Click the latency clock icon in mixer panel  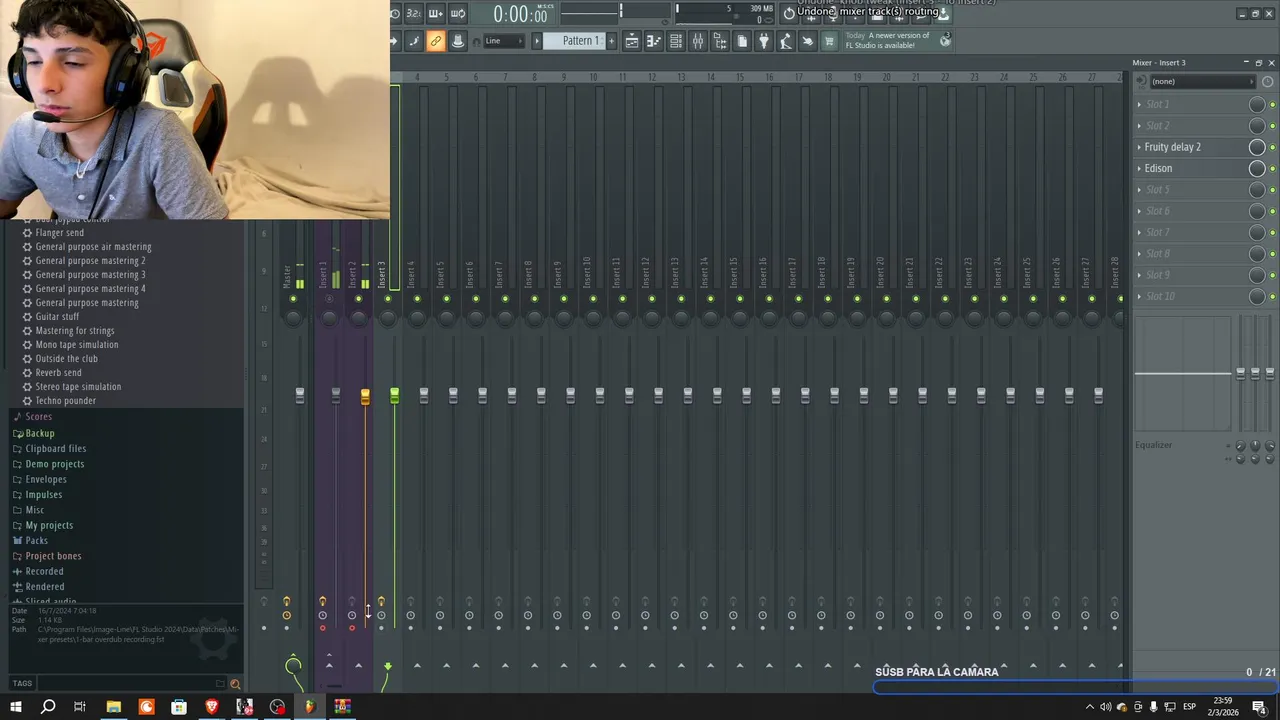1267,81
